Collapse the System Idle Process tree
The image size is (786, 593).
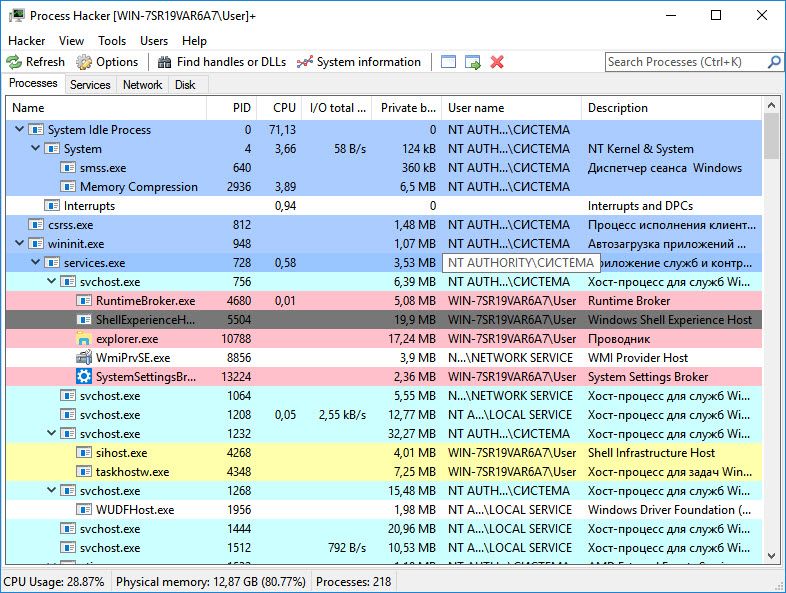tap(19, 129)
